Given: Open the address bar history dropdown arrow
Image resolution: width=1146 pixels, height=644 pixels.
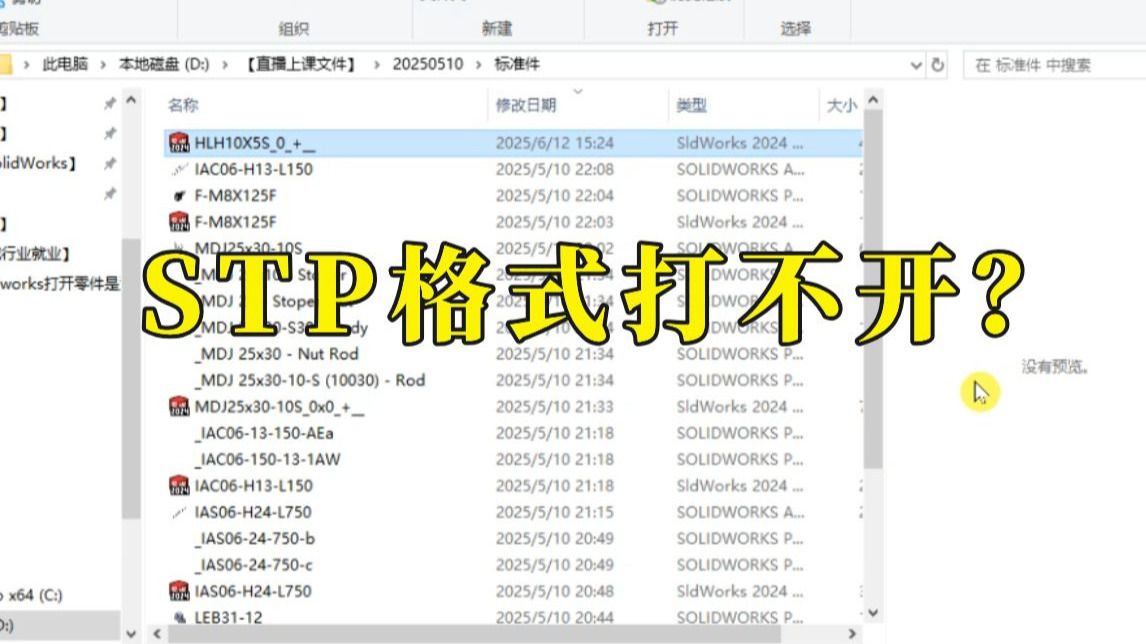Looking at the screenshot, I should 917,63.
